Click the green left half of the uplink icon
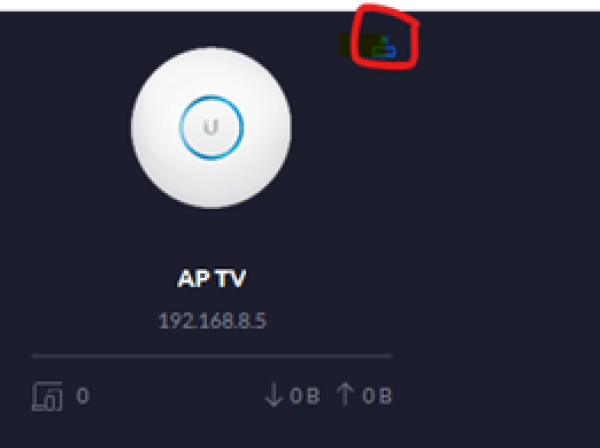Screen dimensions: 600x448 tap(379, 49)
